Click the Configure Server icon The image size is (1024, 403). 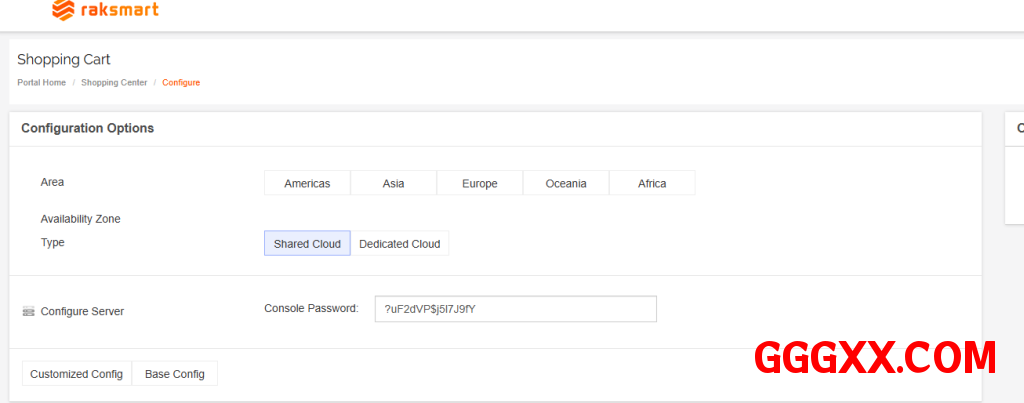(x=28, y=312)
